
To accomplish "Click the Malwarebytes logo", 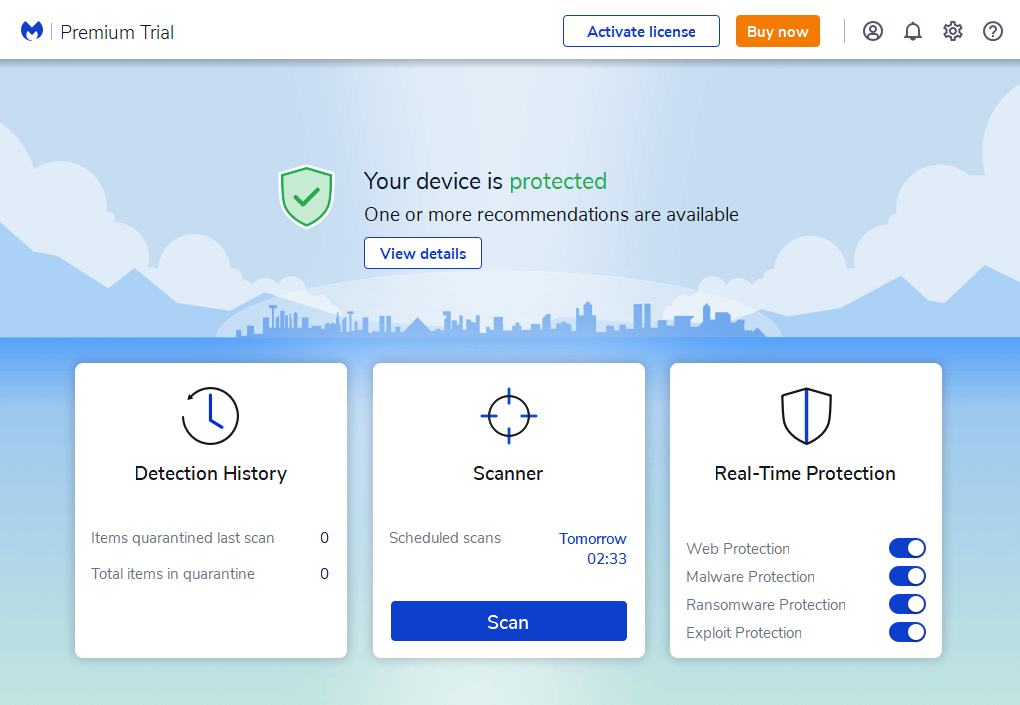I will pyautogui.click(x=31, y=30).
